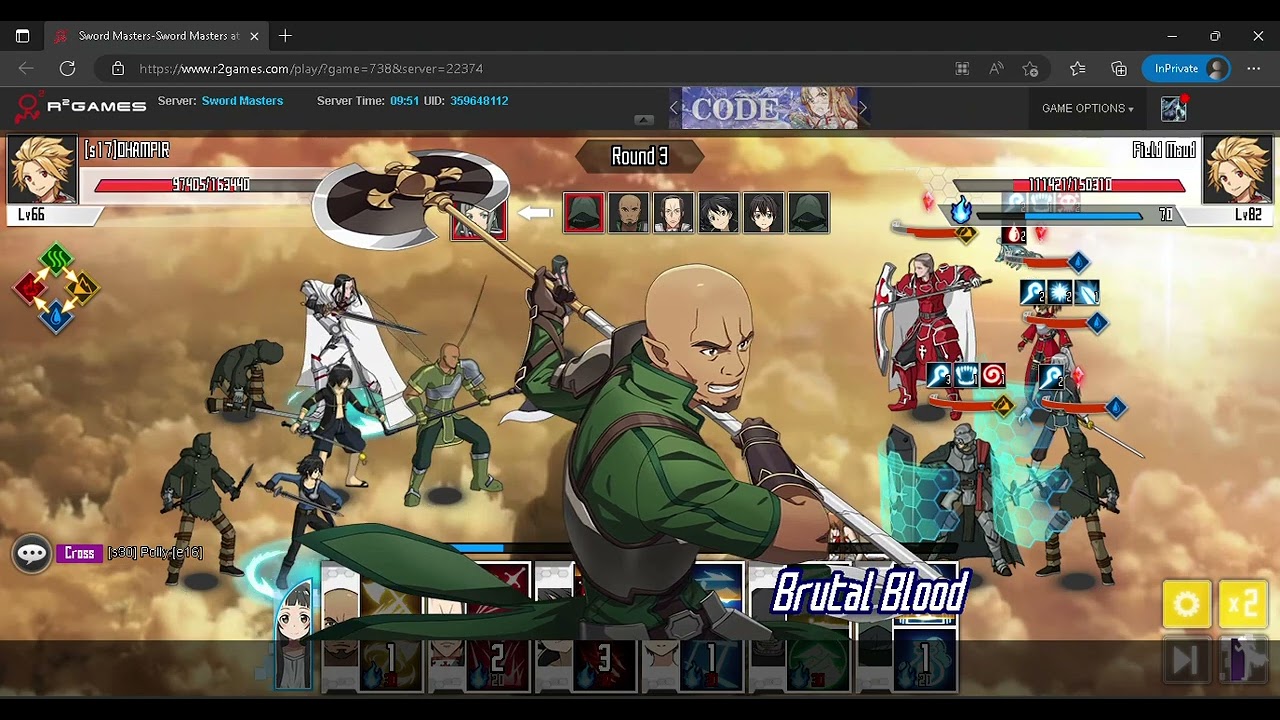This screenshot has height=720, width=1280.
Task: Skip the battle with the skip-forward button
Action: tap(1187, 661)
